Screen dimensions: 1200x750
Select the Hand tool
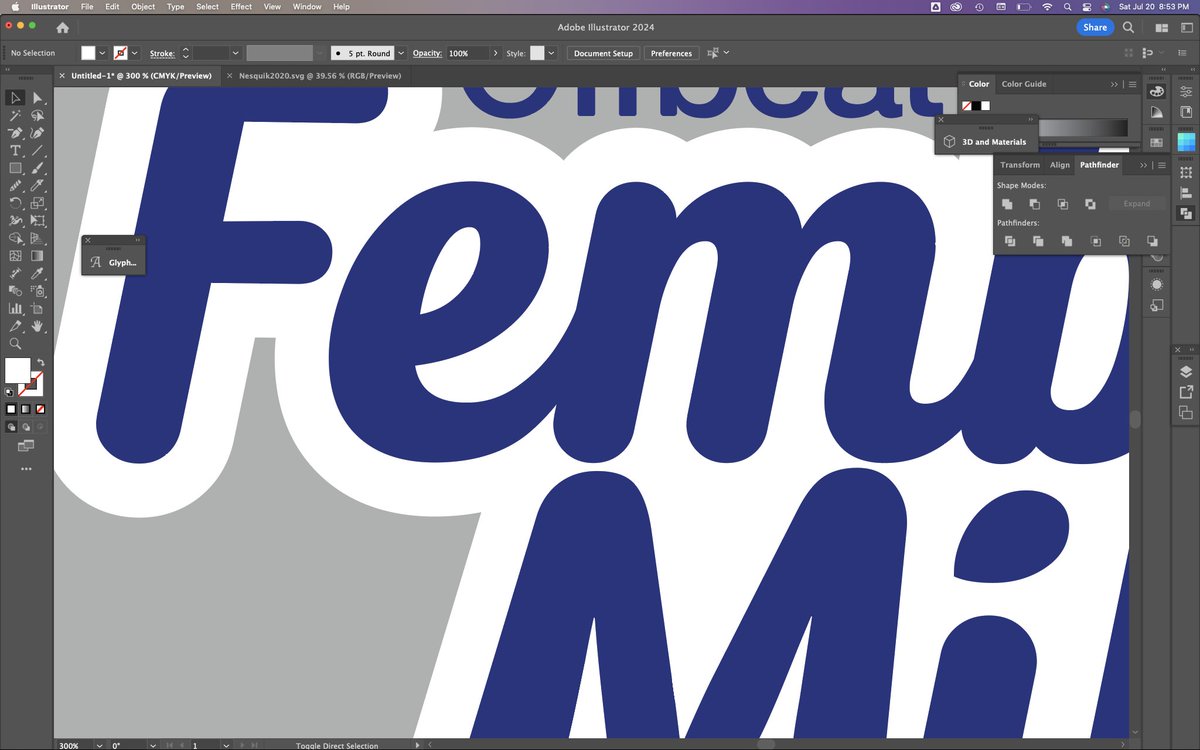pos(37,325)
